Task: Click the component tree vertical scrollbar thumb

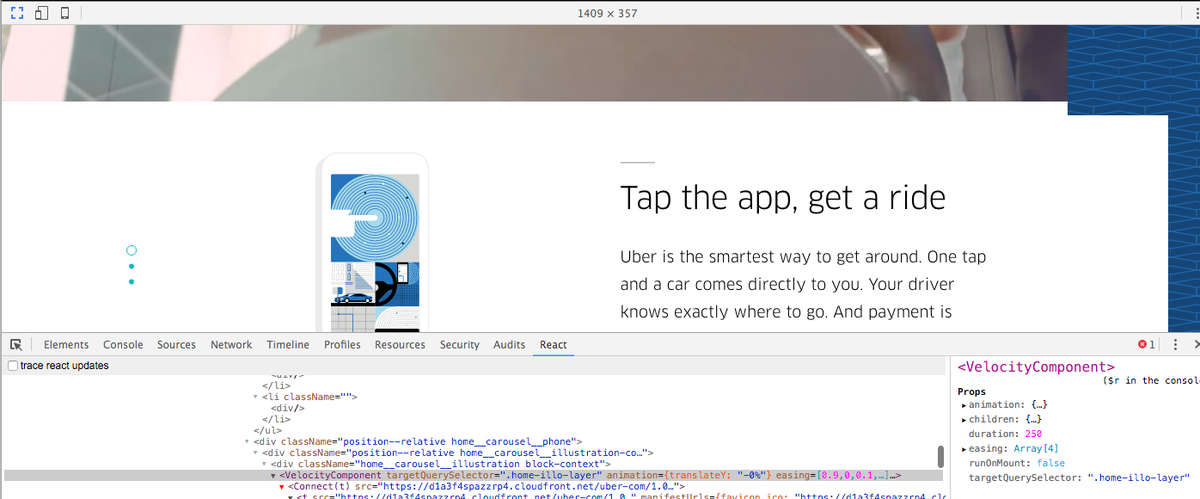Action: click(941, 457)
